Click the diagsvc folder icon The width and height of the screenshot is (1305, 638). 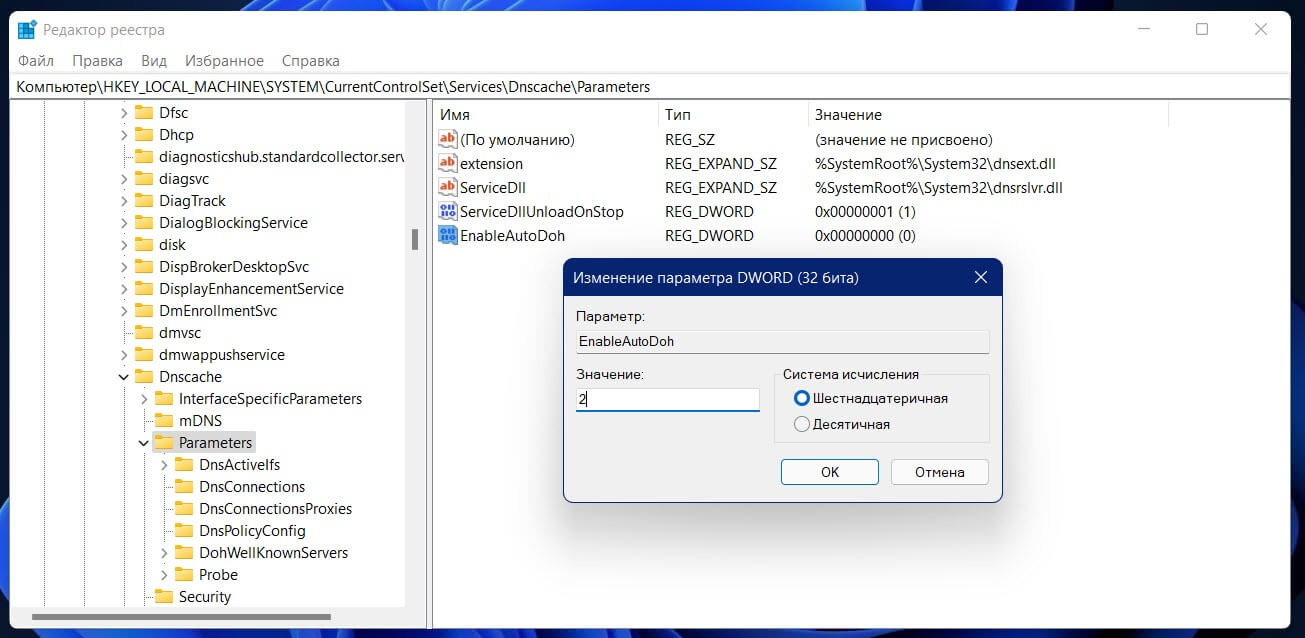[144, 178]
